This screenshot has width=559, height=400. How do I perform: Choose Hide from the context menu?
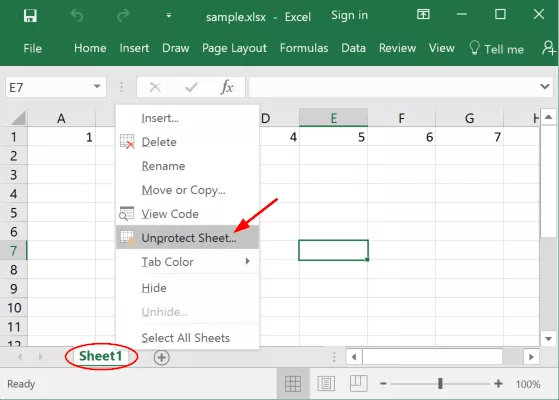point(188,288)
